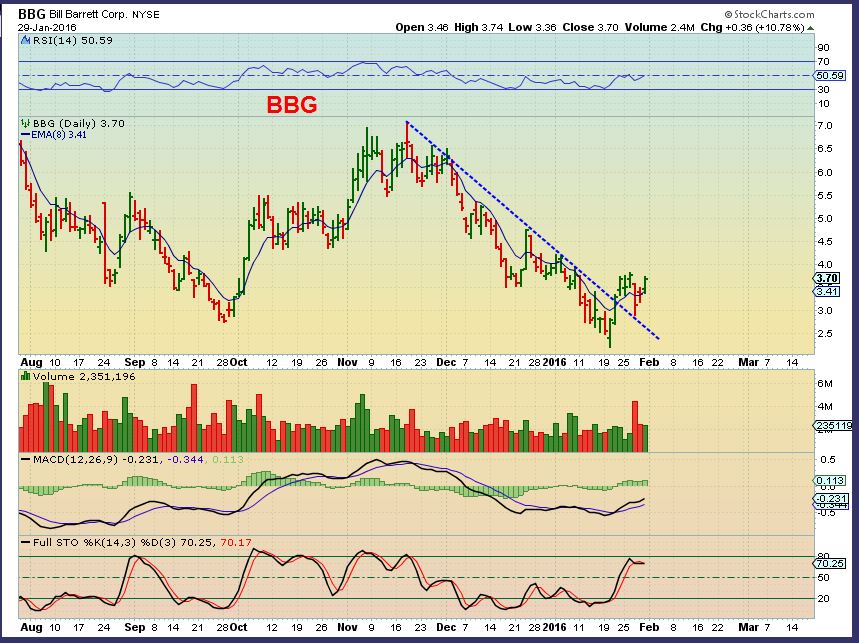
Task: Click the 'EMA(8) 3.41' legend text
Action: pos(59,135)
